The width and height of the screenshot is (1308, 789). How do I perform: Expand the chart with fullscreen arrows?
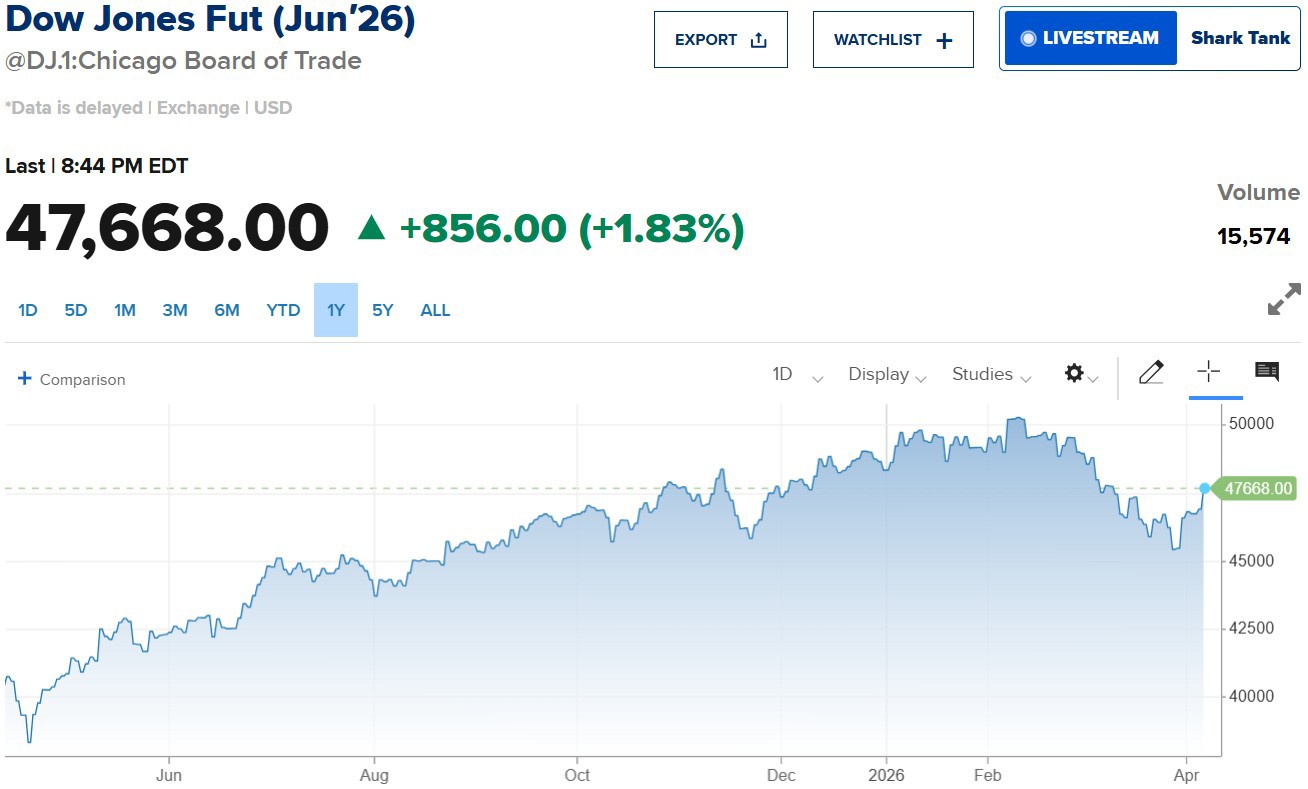tap(1285, 300)
